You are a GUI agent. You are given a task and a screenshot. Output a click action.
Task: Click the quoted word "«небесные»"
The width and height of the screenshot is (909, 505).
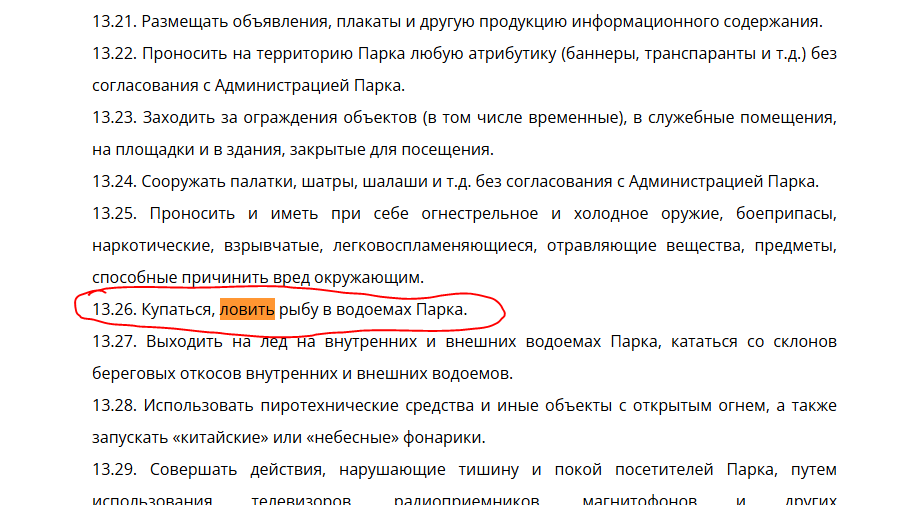point(352,438)
